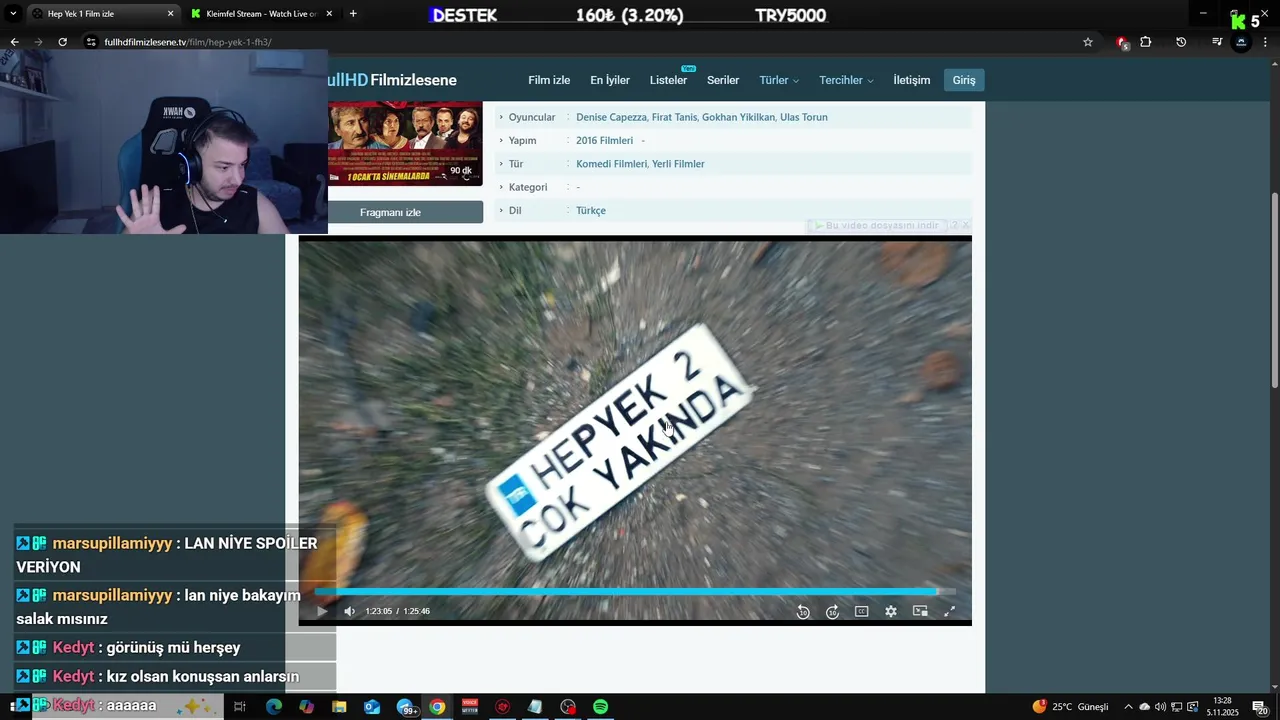Viewport: 1280px width, 720px height.
Task: Open taskbar clock showing 13:28
Action: 1222,707
